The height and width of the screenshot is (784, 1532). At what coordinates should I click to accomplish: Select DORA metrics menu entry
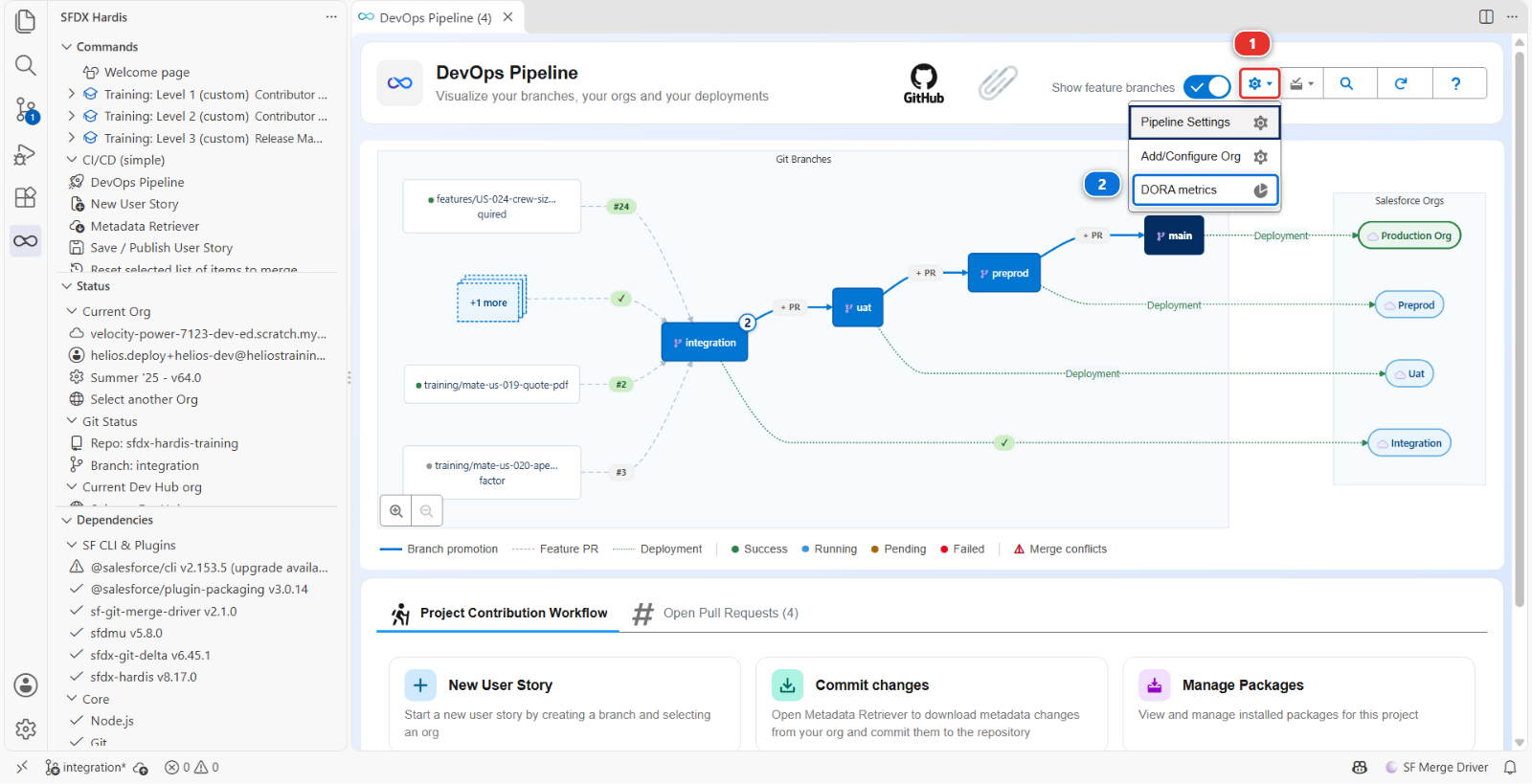[1205, 190]
